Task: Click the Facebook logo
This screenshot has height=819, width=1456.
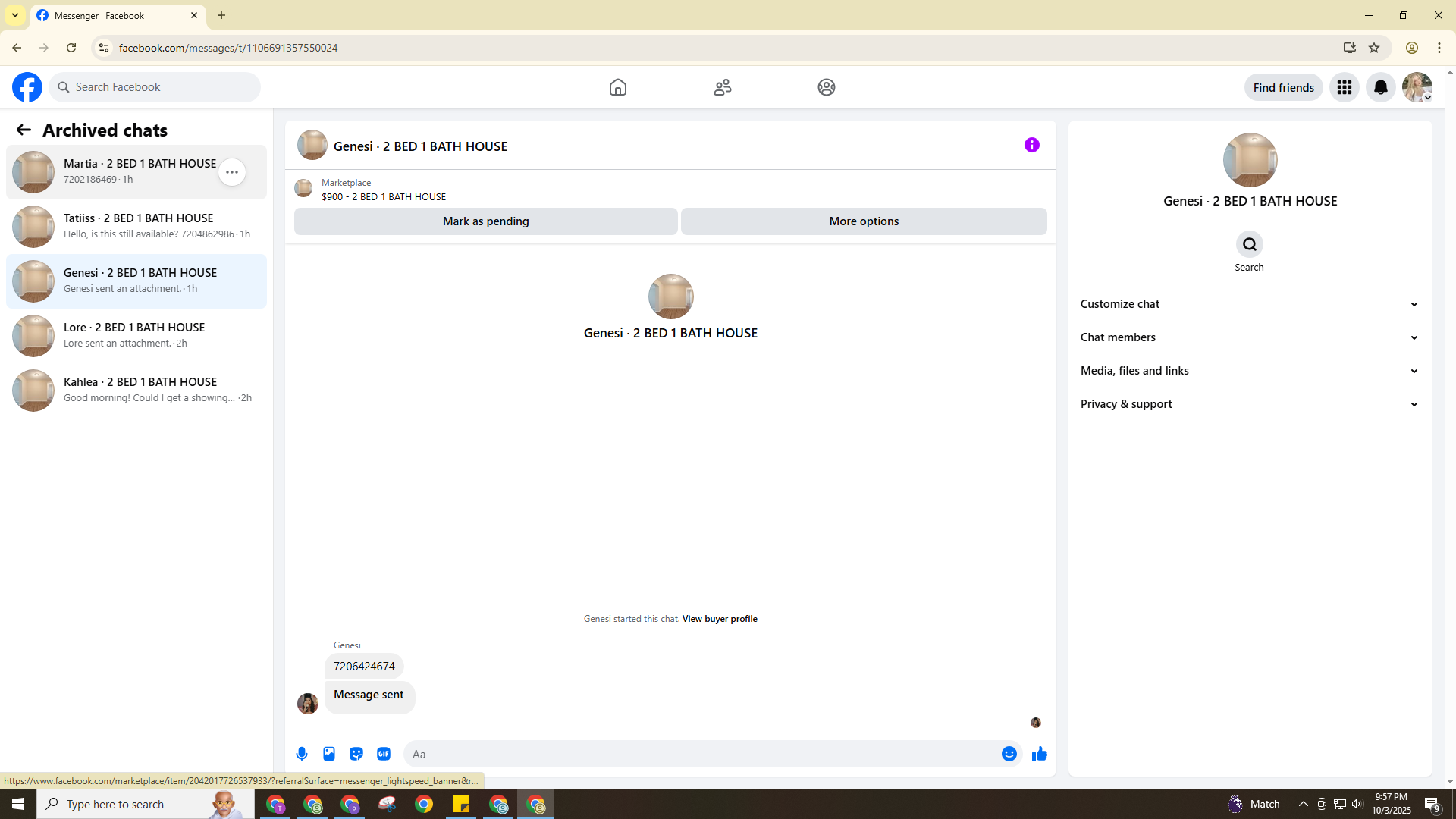Action: tap(27, 87)
